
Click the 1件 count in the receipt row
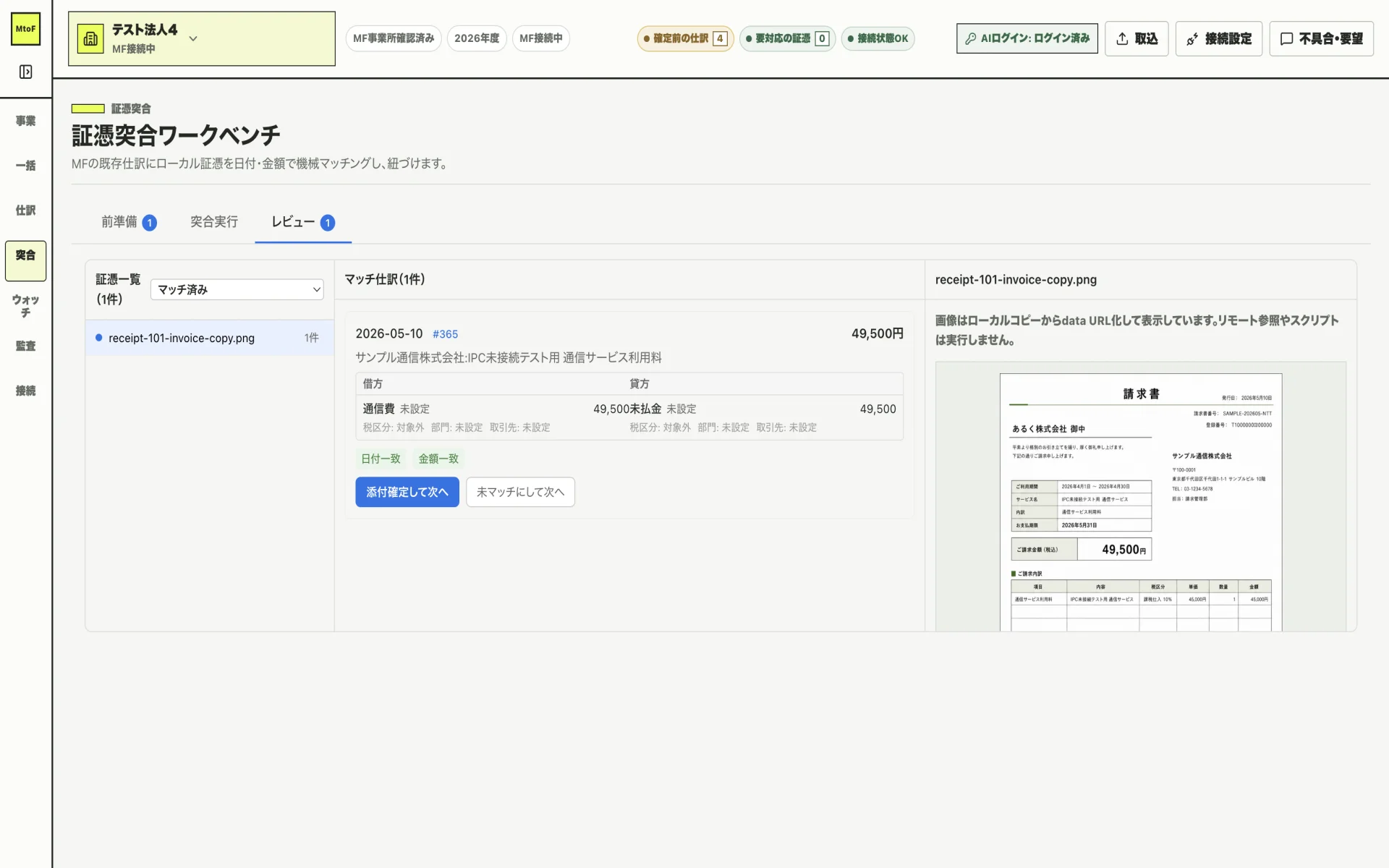[311, 338]
